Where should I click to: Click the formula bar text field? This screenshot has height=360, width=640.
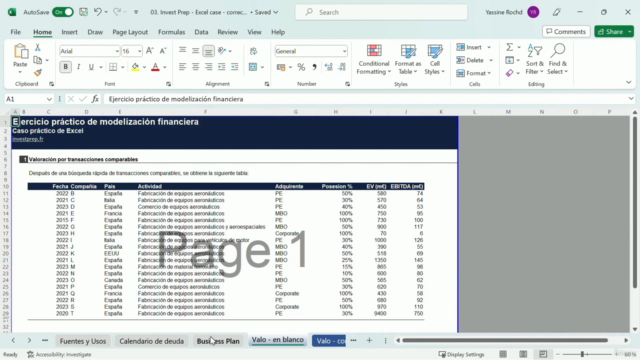[x=366, y=99]
